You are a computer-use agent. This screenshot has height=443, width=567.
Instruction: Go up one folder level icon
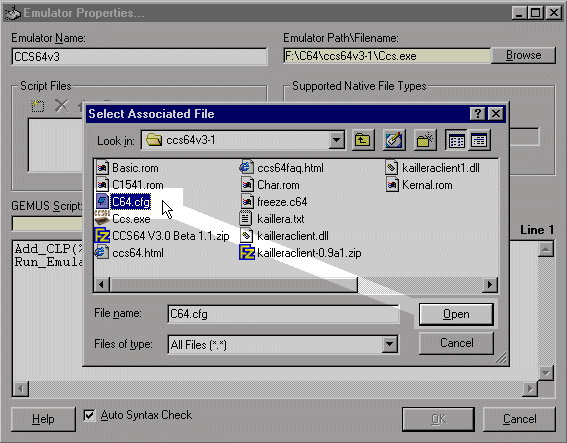(x=363, y=140)
